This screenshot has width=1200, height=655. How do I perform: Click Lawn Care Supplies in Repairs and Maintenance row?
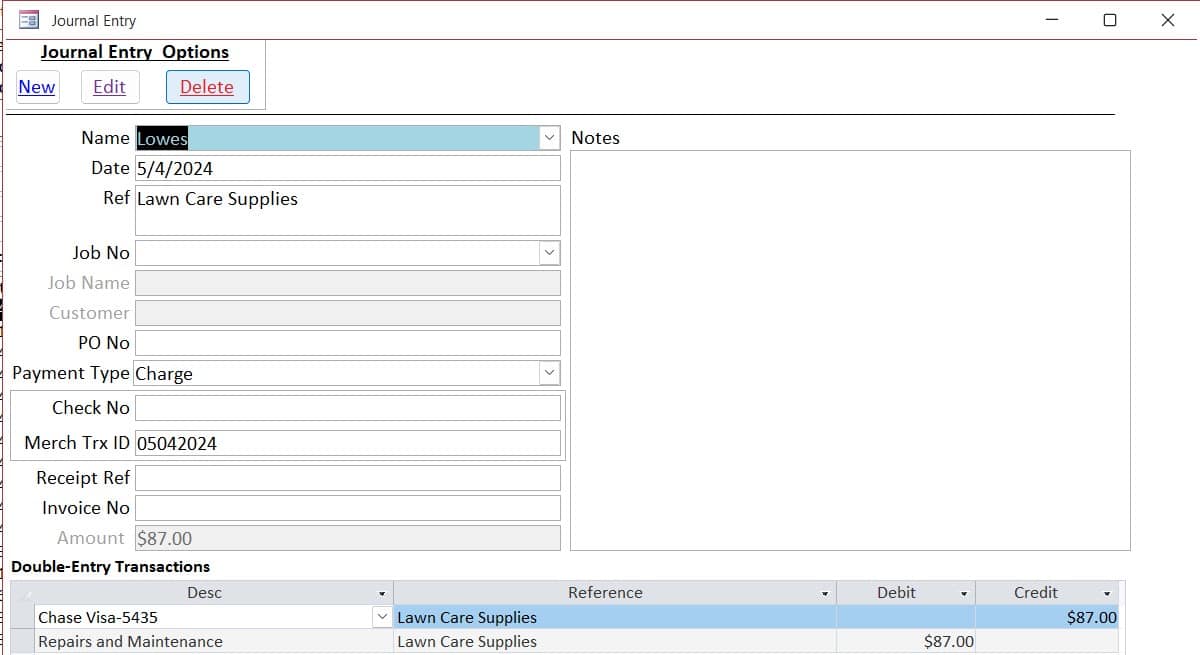(x=615, y=642)
